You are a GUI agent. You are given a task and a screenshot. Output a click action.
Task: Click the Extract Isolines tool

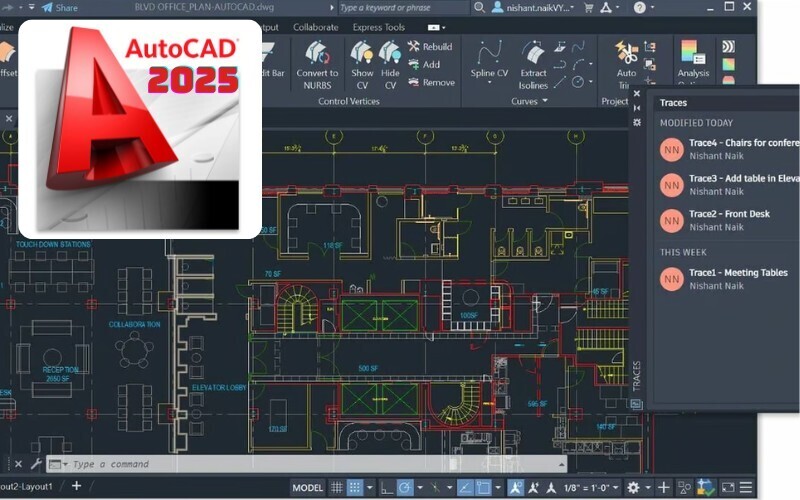[533, 65]
